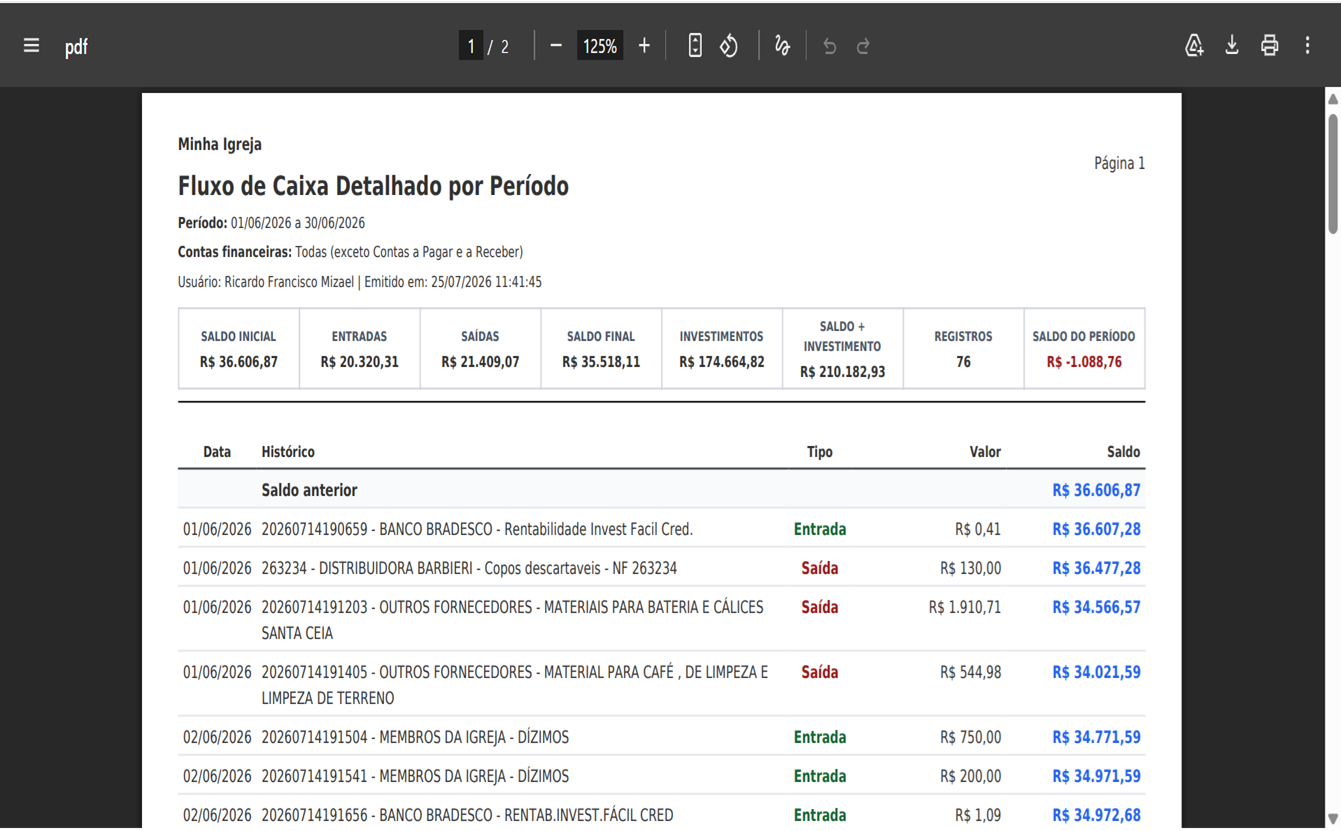Click the 'Histórico' column header
Screen dimensions: 1341x831
(x=288, y=452)
